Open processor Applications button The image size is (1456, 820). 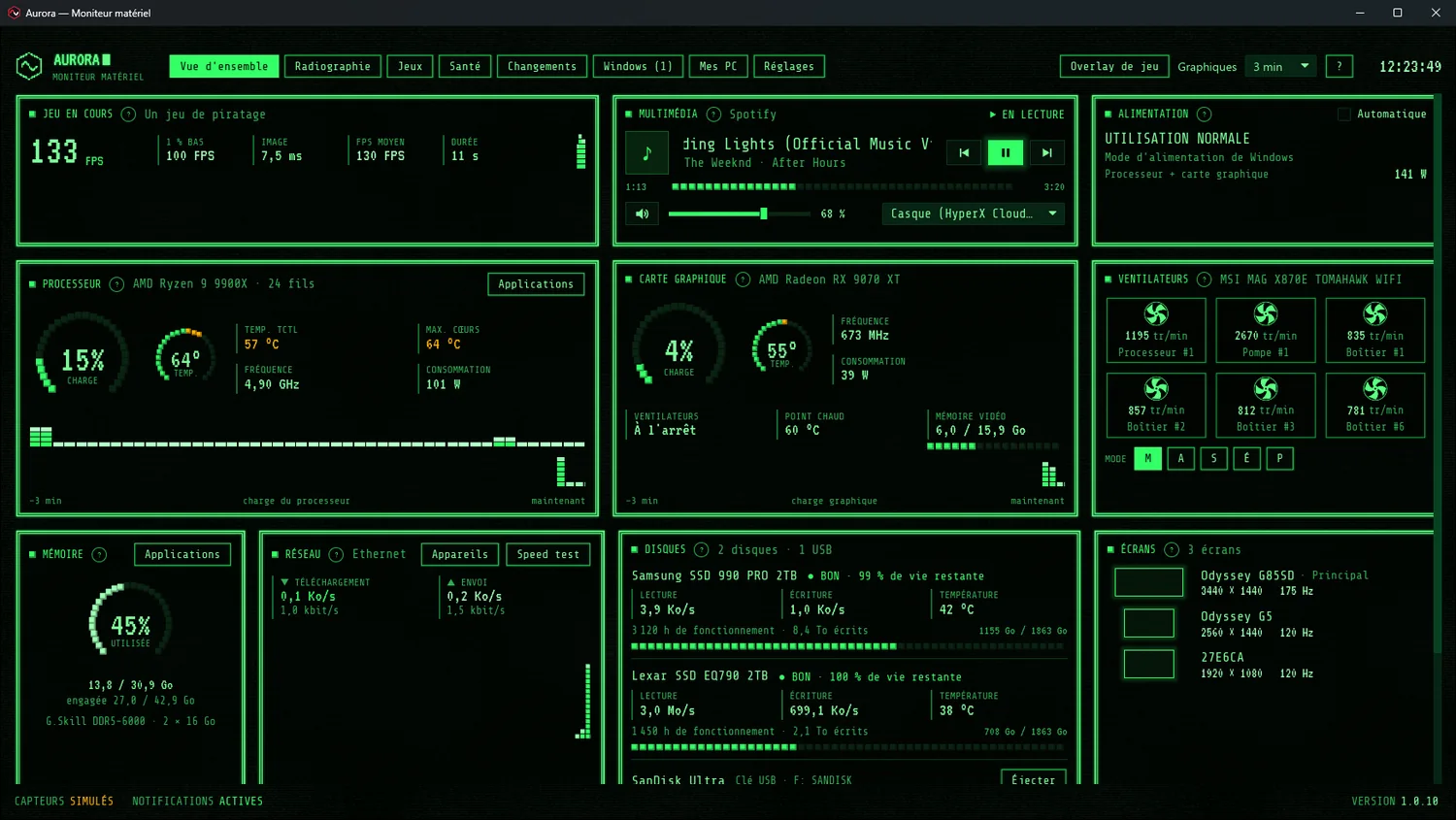(x=536, y=284)
